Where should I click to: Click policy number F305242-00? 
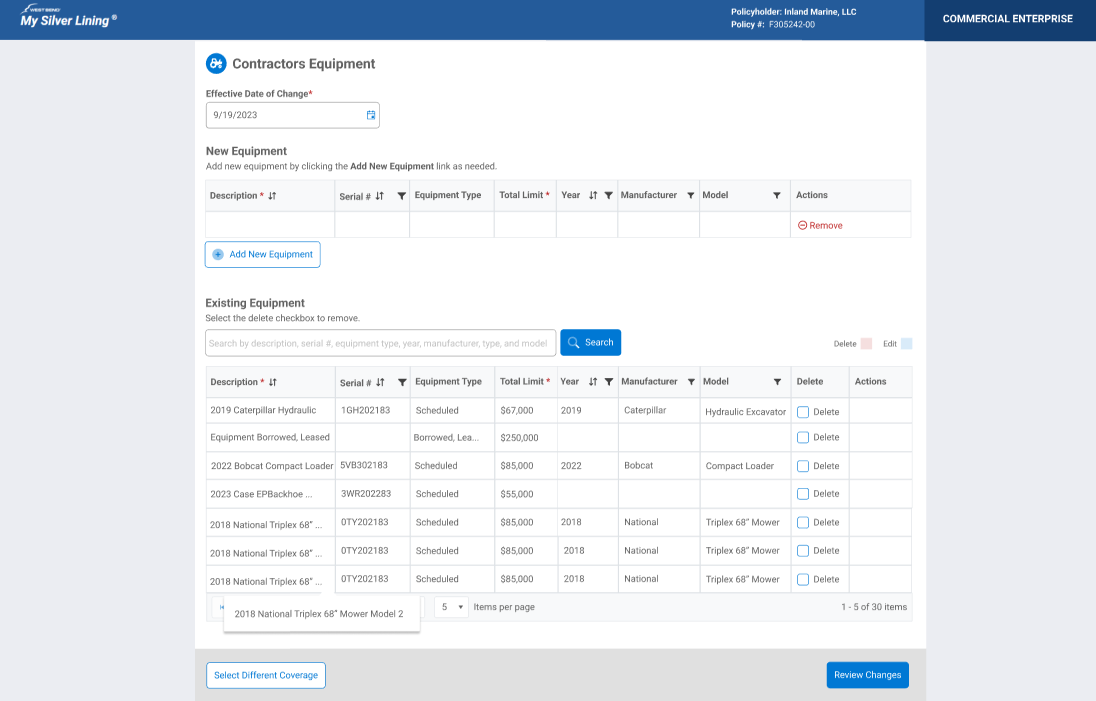pyautogui.click(x=792, y=24)
